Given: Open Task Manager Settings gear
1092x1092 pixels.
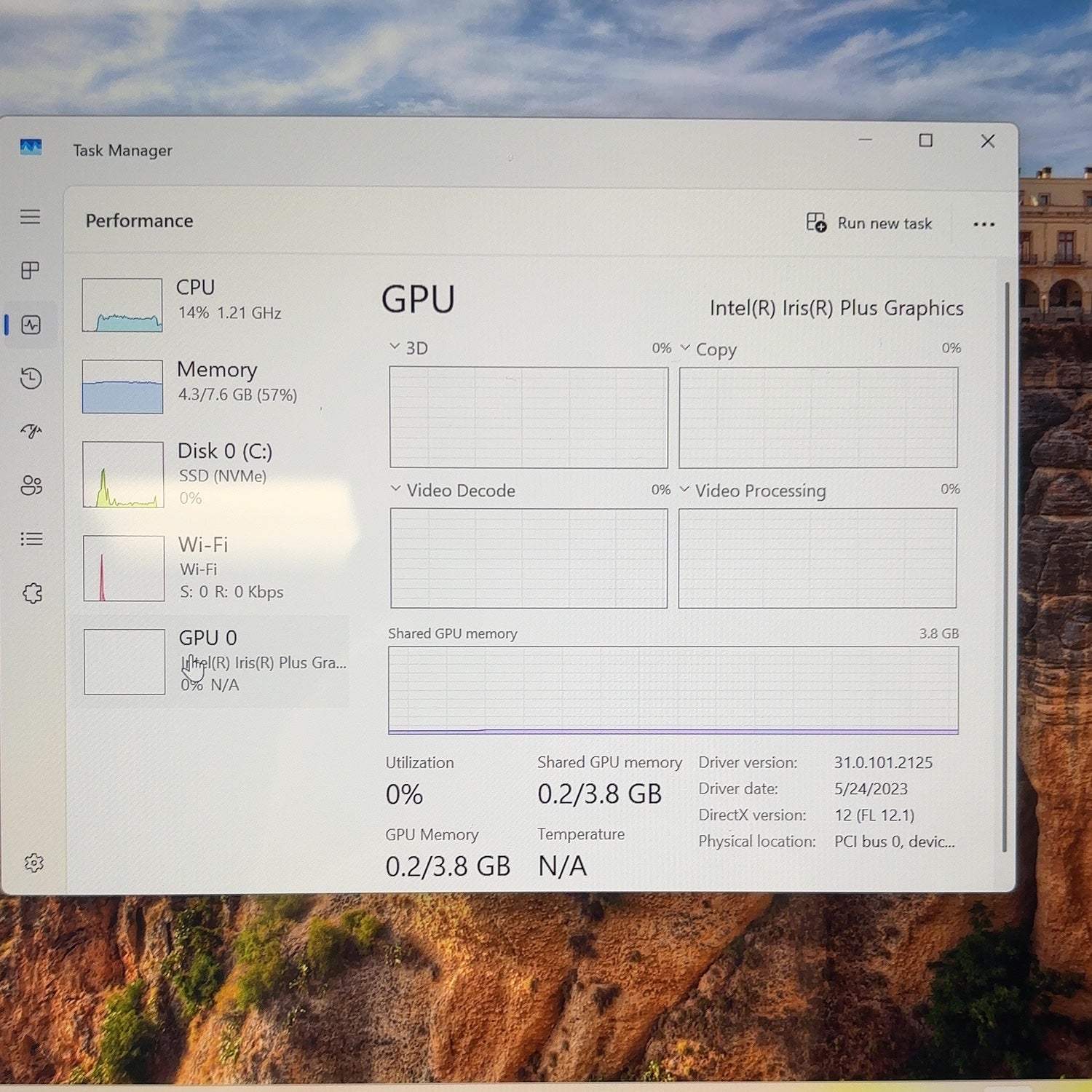Looking at the screenshot, I should coord(34,863).
